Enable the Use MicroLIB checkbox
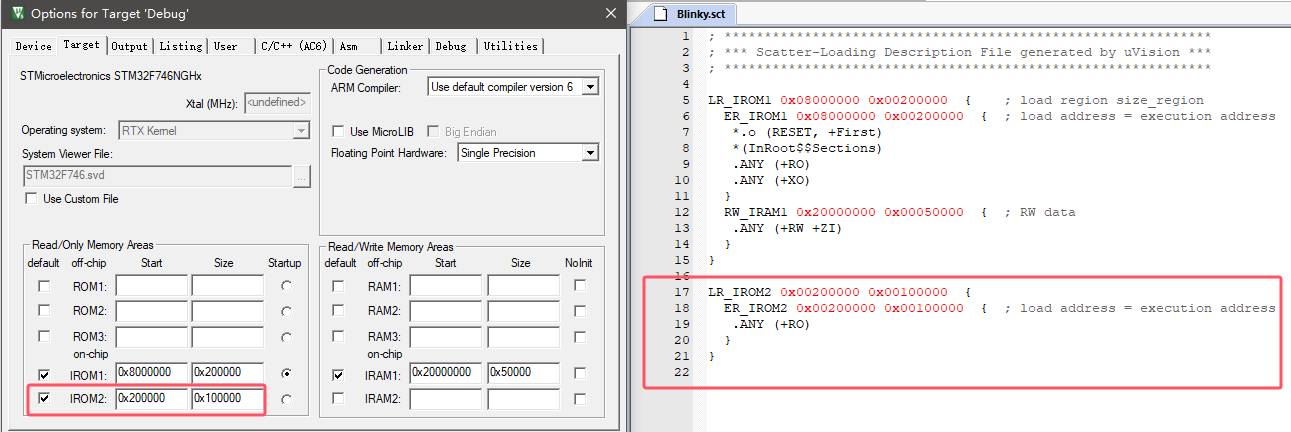 (337, 132)
